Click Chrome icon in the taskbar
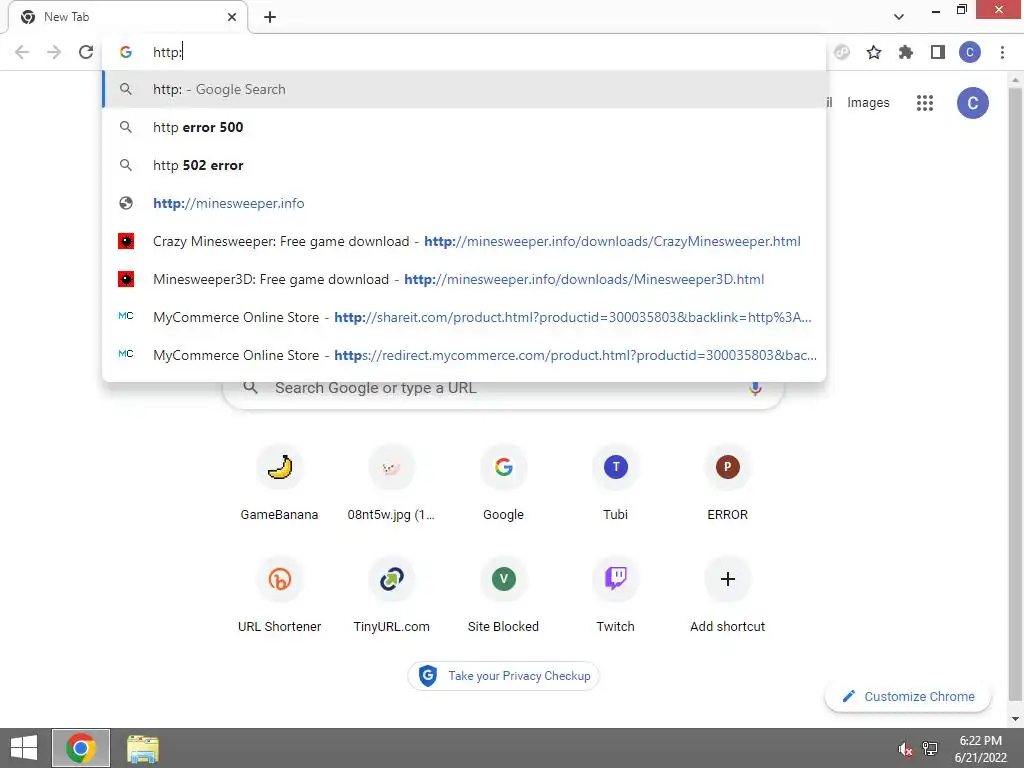The height and width of the screenshot is (768, 1024). (x=80, y=748)
